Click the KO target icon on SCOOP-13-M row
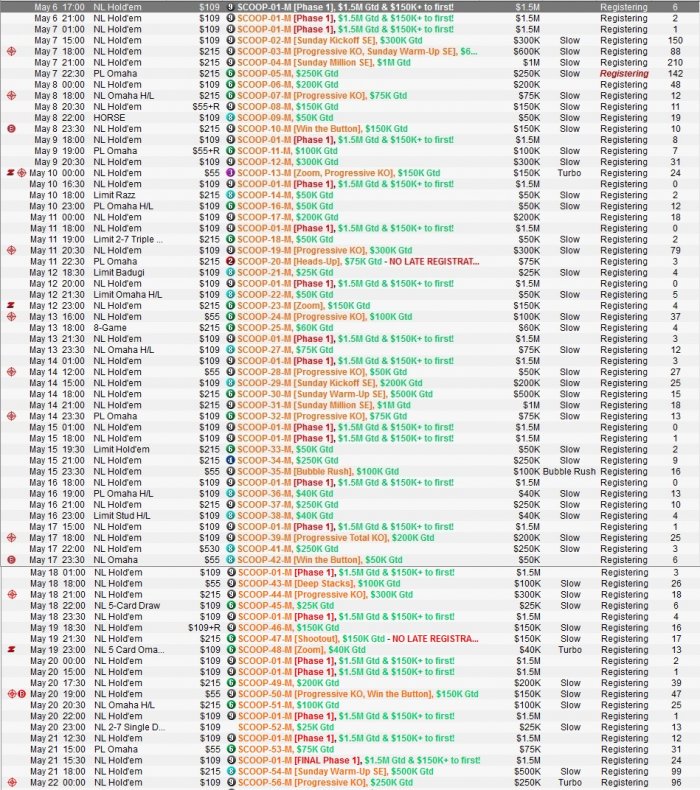Screen dimensions: 700x790 21,173
